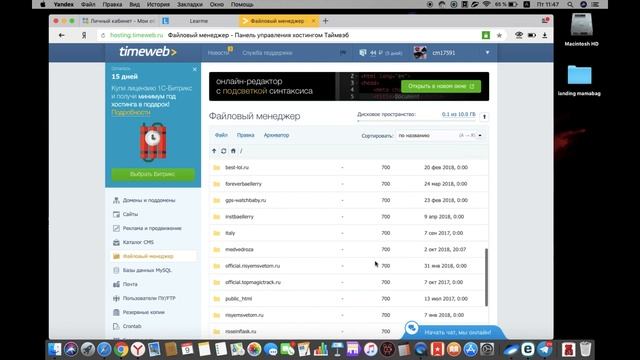Click the timeweb logo
Viewport: 640px width, 360px height.
(148, 52)
